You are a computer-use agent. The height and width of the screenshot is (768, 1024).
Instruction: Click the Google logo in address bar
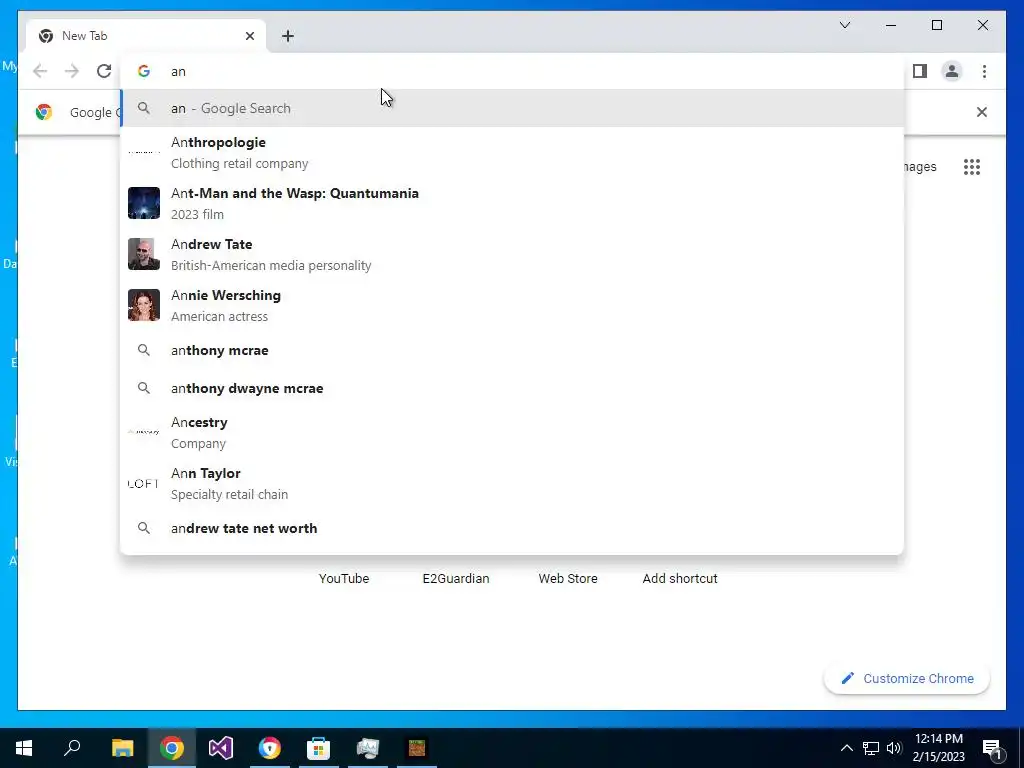pos(144,71)
